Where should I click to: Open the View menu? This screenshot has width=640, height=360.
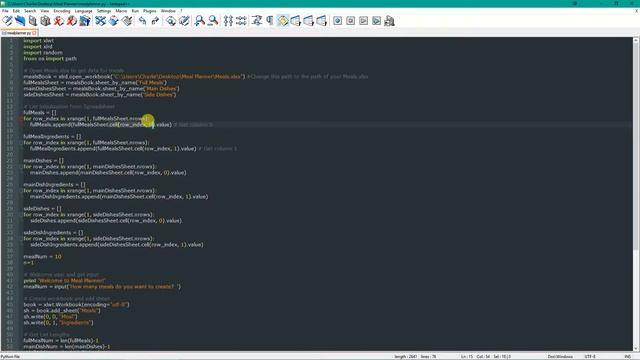point(44,11)
